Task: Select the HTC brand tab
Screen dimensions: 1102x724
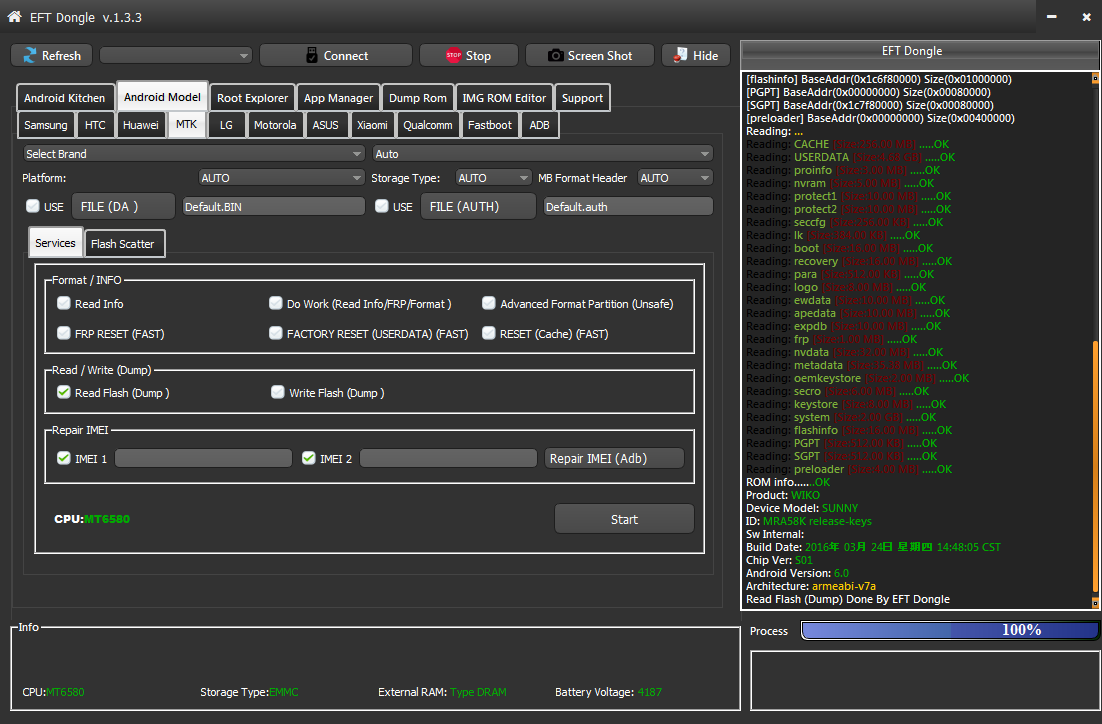Action: pyautogui.click(x=95, y=125)
